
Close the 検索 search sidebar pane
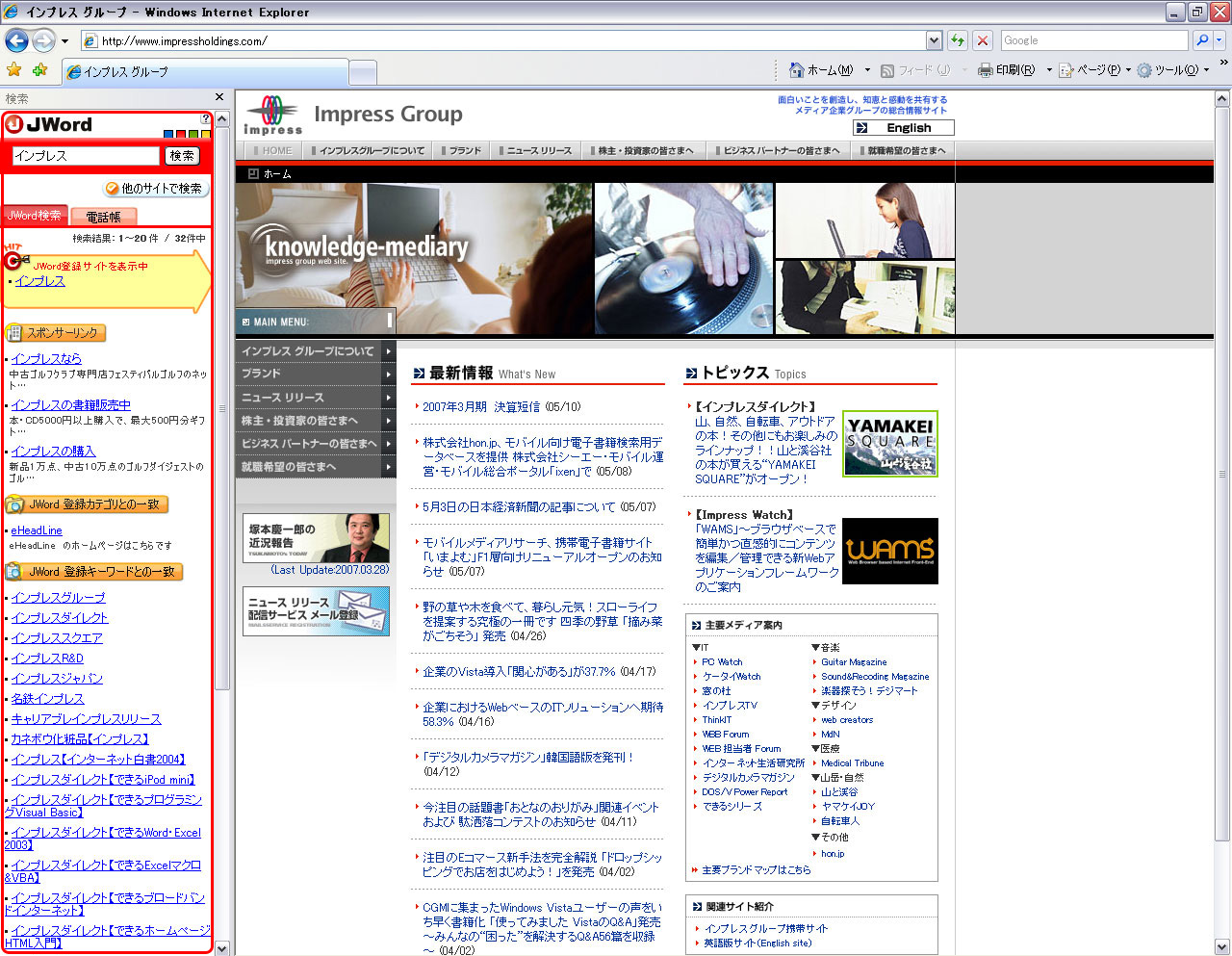tap(219, 97)
